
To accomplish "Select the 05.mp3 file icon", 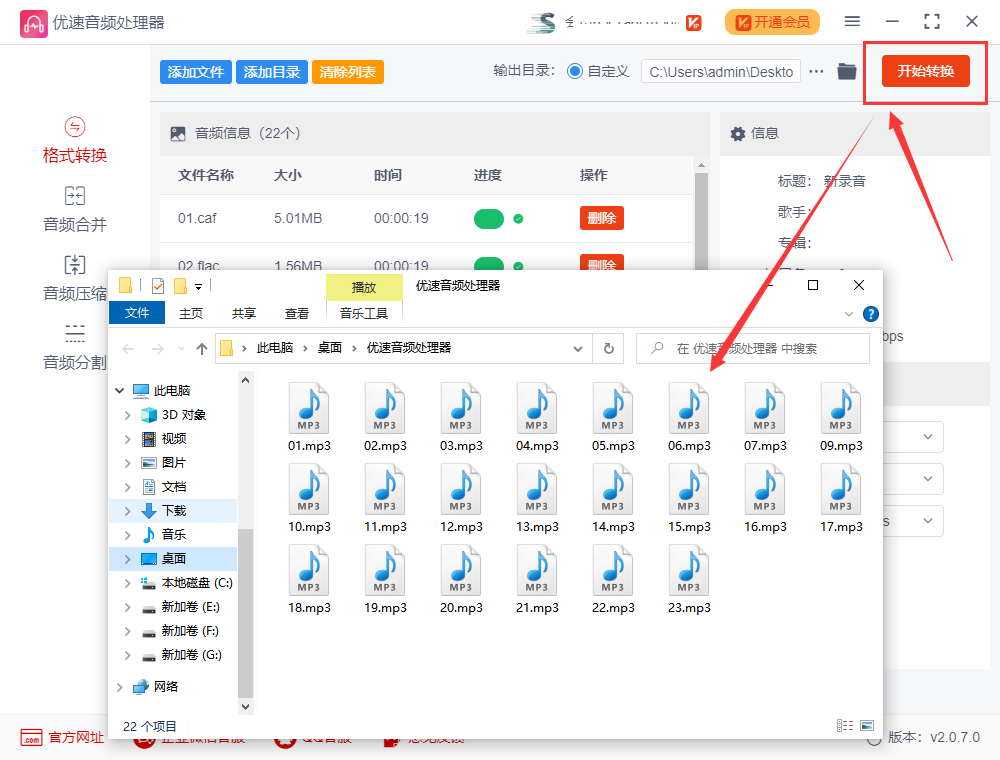I will [613, 409].
